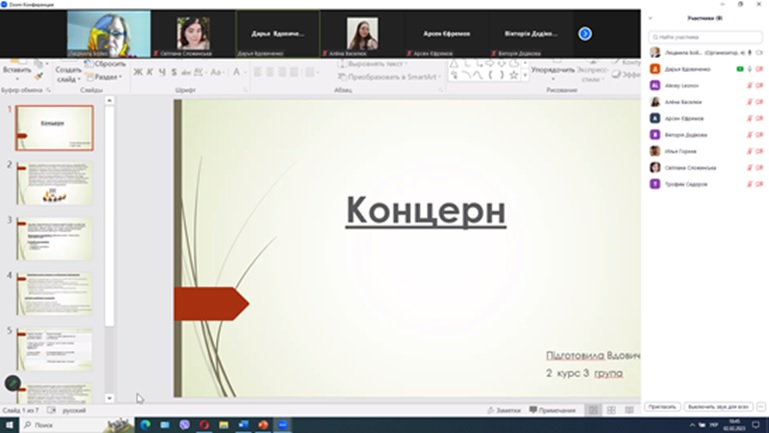769x433 pixels.
Task: Toggle Дарья Вдовиченко microphone in participants
Action: point(750,69)
